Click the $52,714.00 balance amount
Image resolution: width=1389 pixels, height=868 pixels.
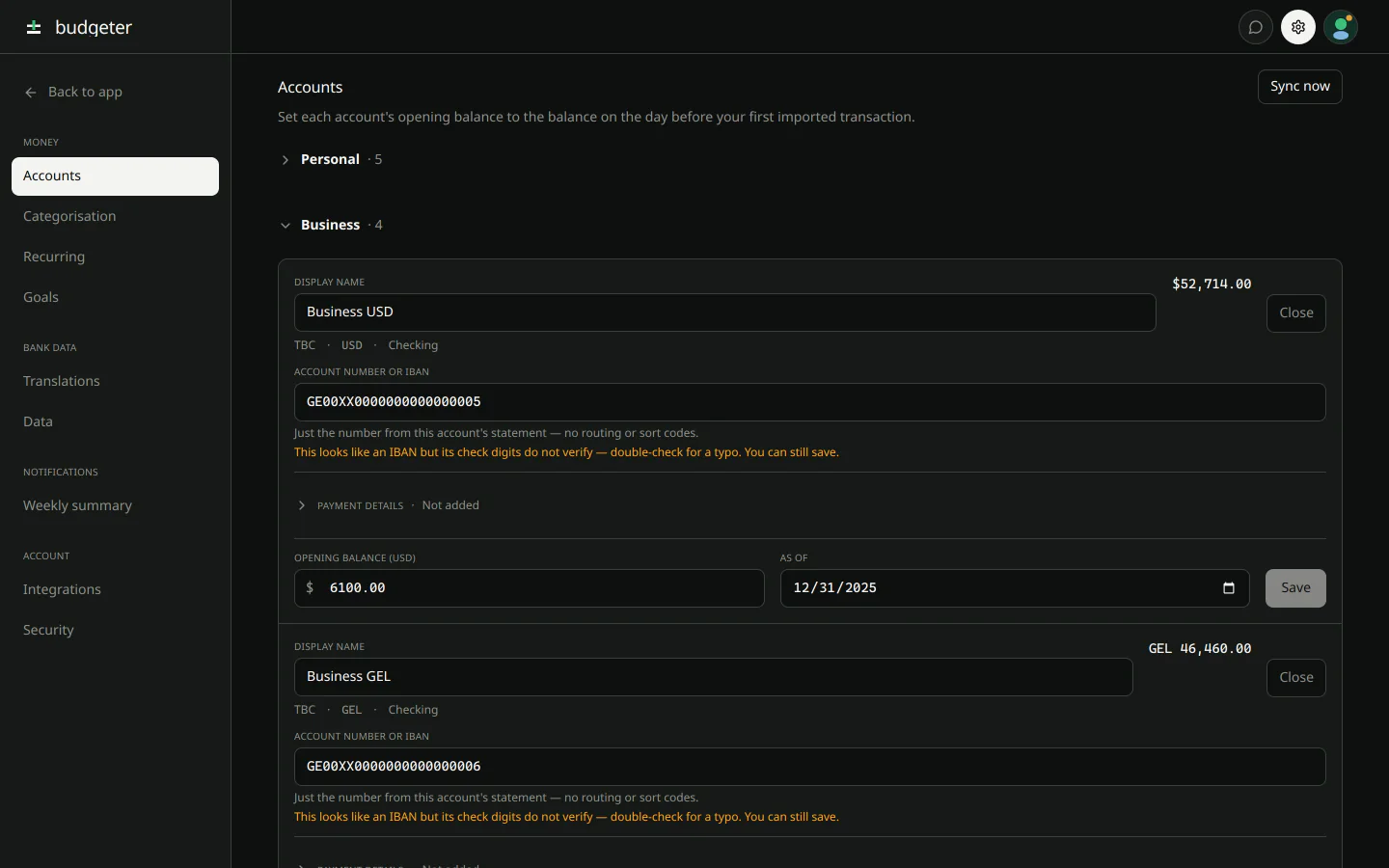[x=1212, y=284]
